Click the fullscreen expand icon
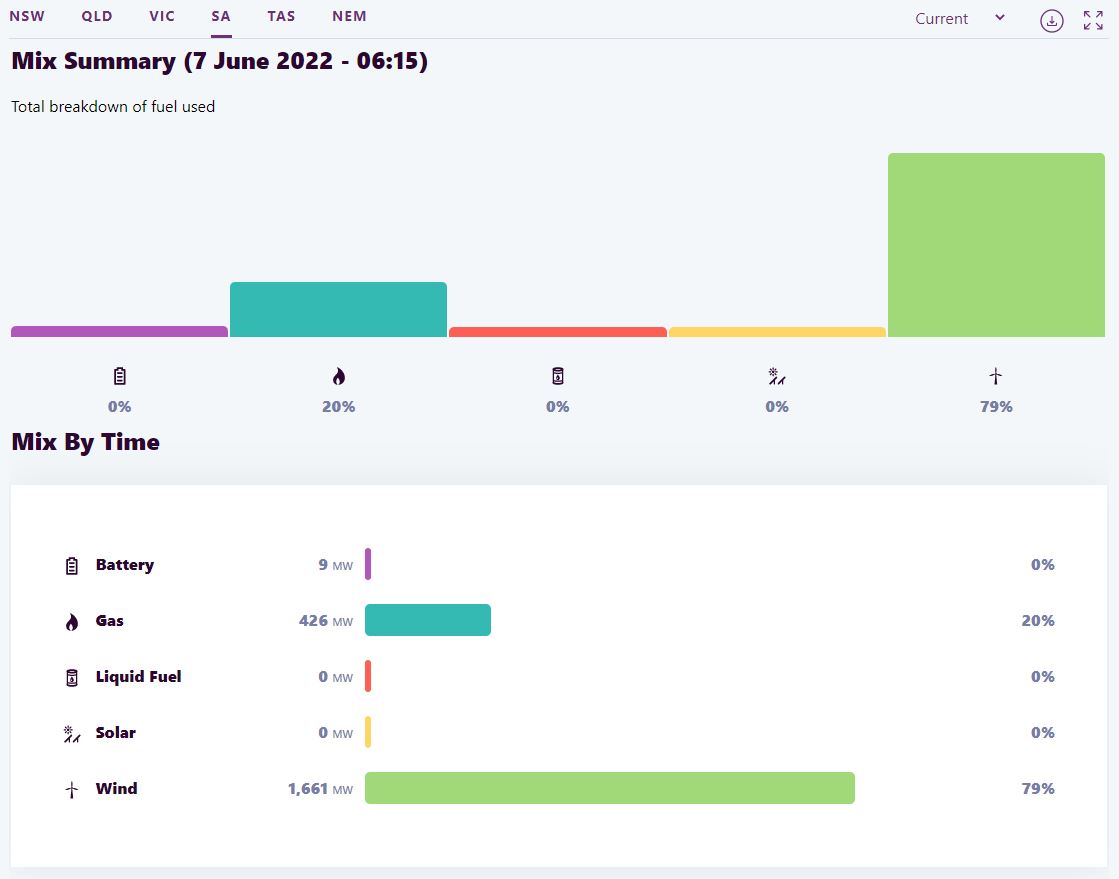 coord(1093,20)
